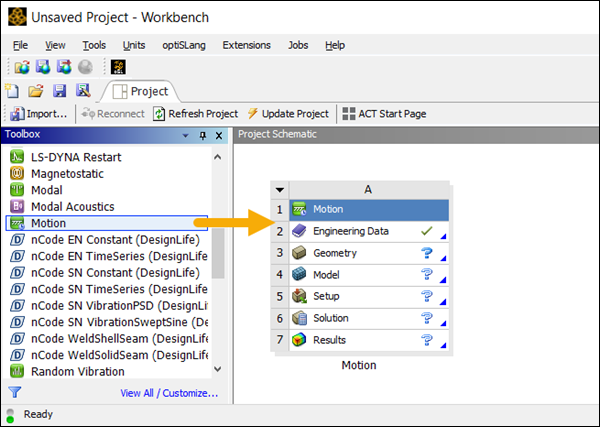
Task: Open the Toolbox panel dropdown arrow
Action: [x=186, y=135]
